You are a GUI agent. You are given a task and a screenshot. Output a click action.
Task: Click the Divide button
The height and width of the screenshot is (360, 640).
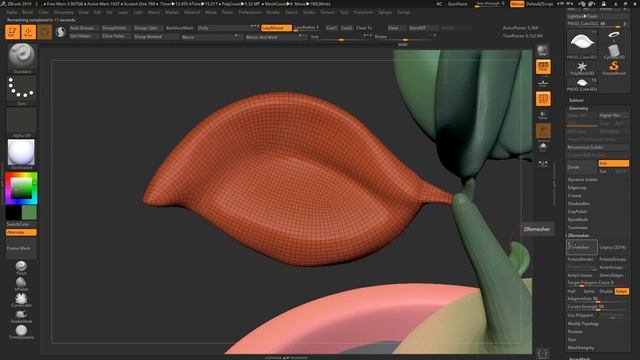coord(582,167)
